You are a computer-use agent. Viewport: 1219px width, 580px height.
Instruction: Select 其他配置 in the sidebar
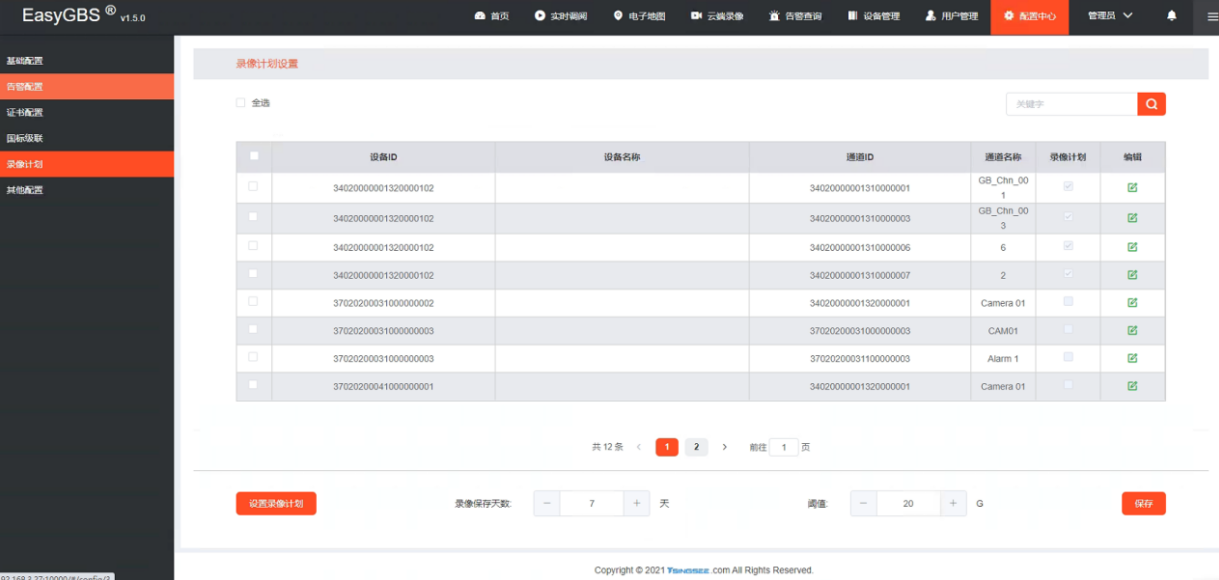(x=87, y=190)
